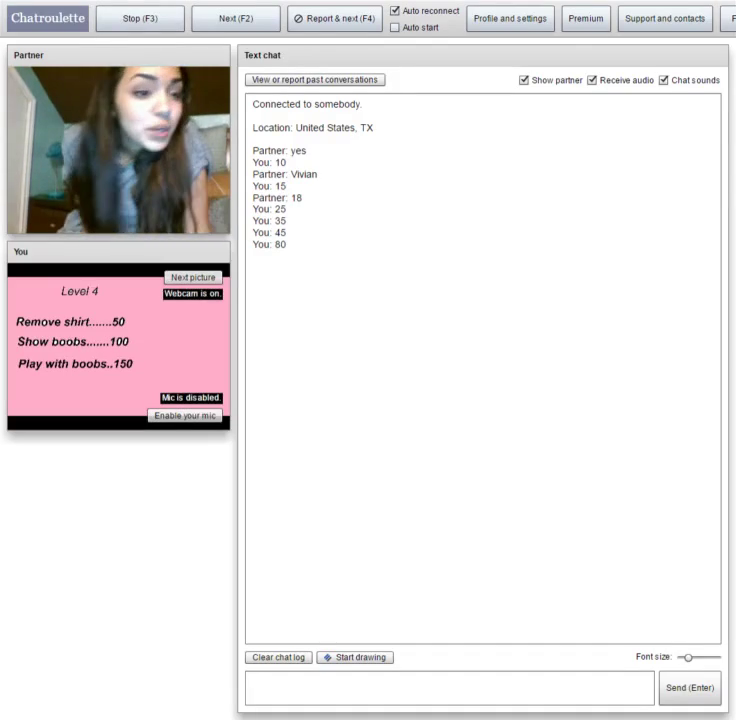Image resolution: width=736 pixels, height=720 pixels.
Task: Click the 'You: 45' chat line
Action: point(269,232)
